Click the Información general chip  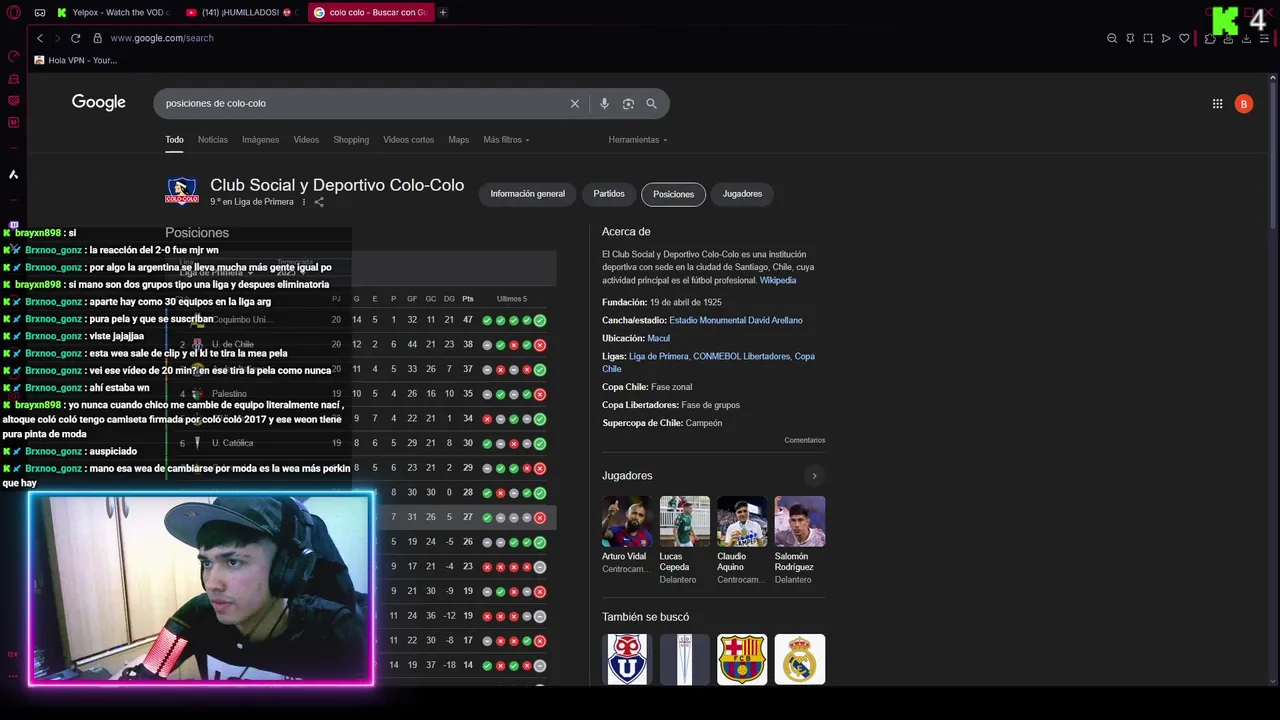tap(527, 194)
